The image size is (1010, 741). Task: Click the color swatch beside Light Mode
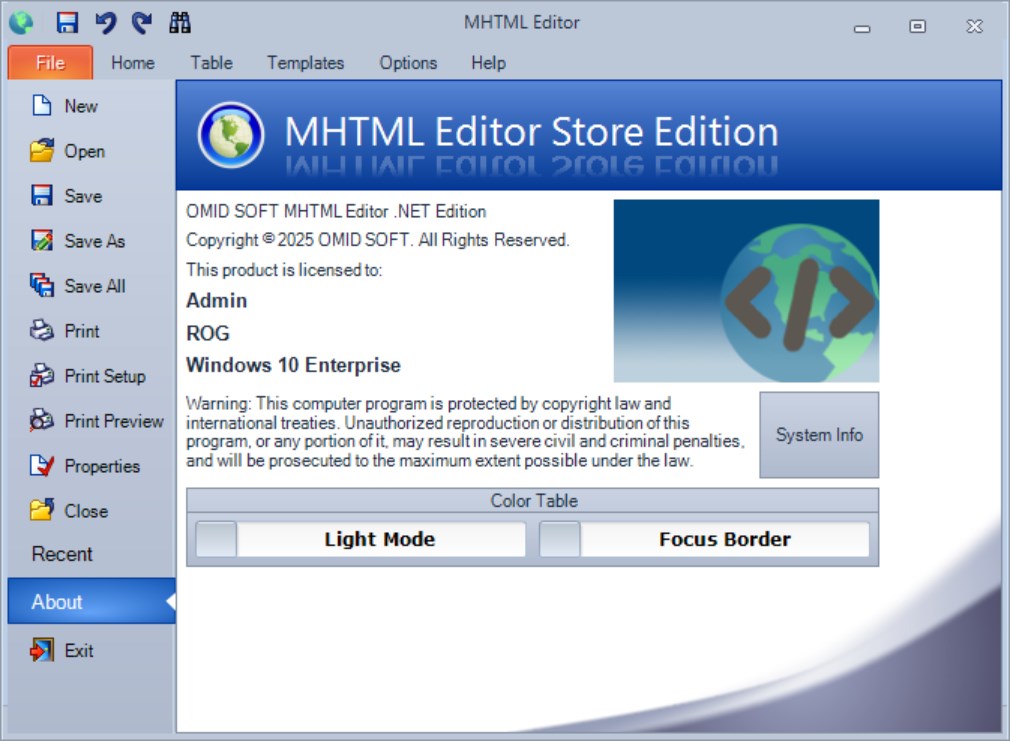216,539
